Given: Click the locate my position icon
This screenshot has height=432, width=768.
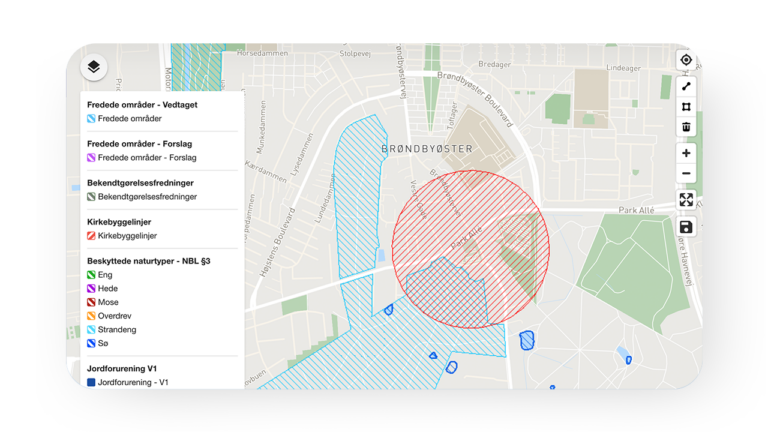Looking at the screenshot, I should (686, 60).
